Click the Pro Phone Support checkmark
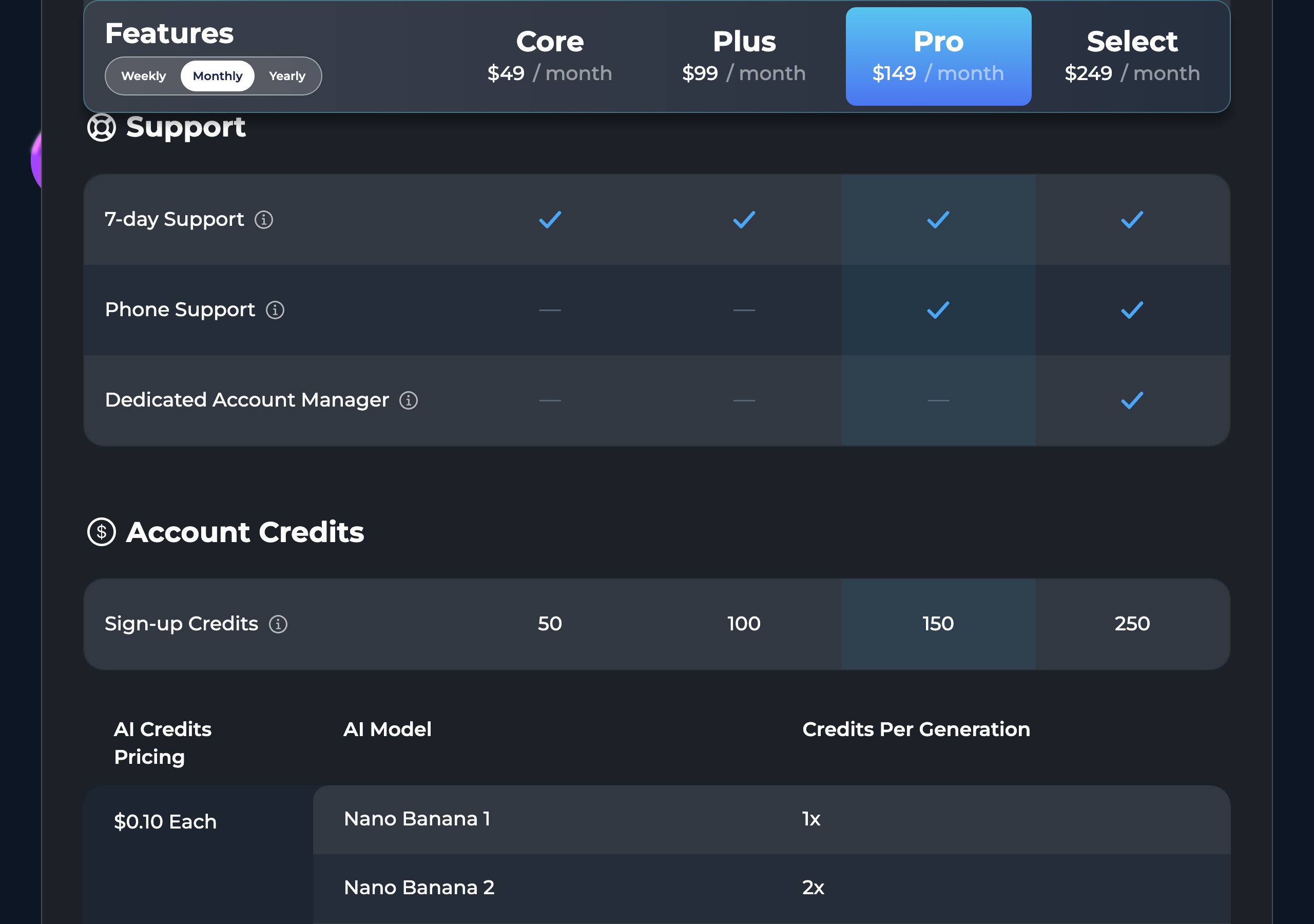This screenshot has height=924, width=1314. click(938, 310)
